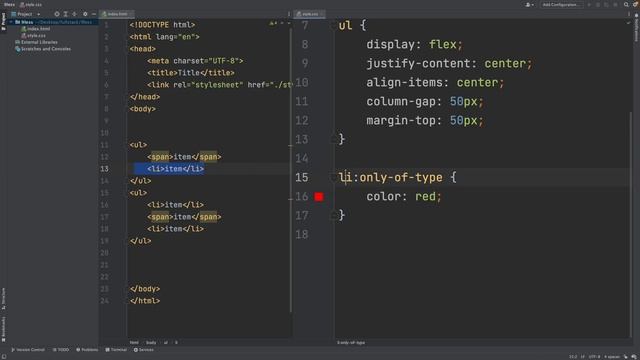Screen dimensions: 640x360
Task: Click the style.css file icon in breadcrumb
Action: (22, 4)
